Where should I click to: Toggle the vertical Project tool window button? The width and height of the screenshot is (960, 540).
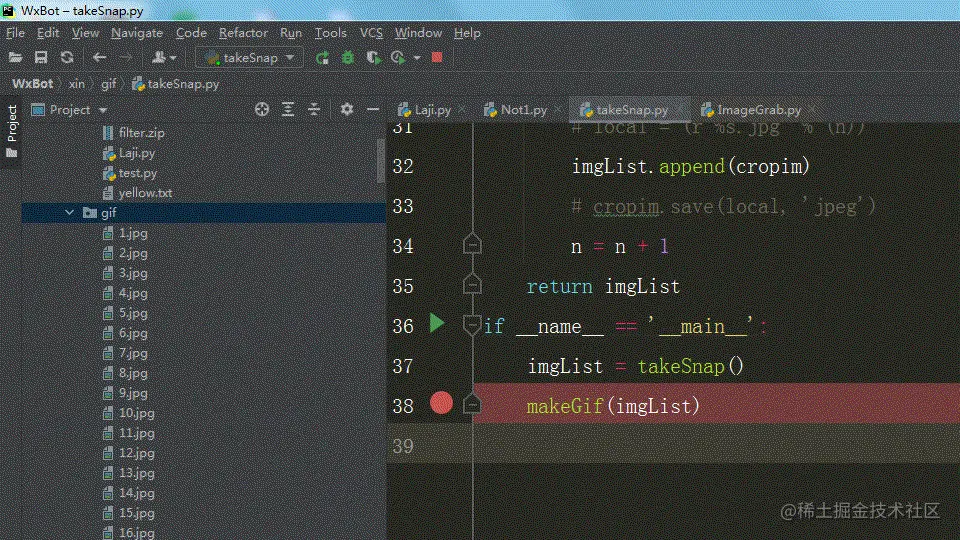12,131
